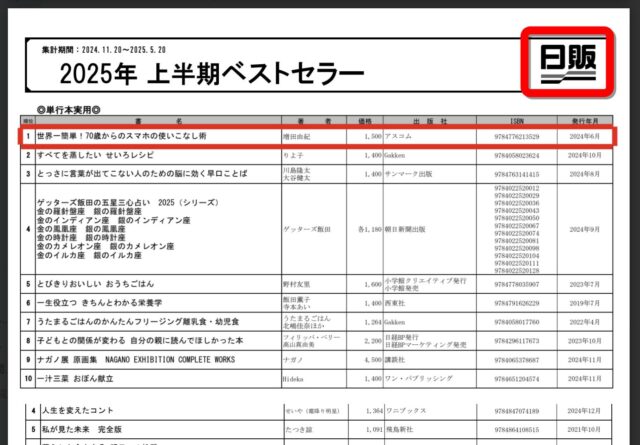Image resolution: width=640 pixels, height=445 pixels.
Task: Click author フィリッパ・ペリー
Action: pos(311,337)
